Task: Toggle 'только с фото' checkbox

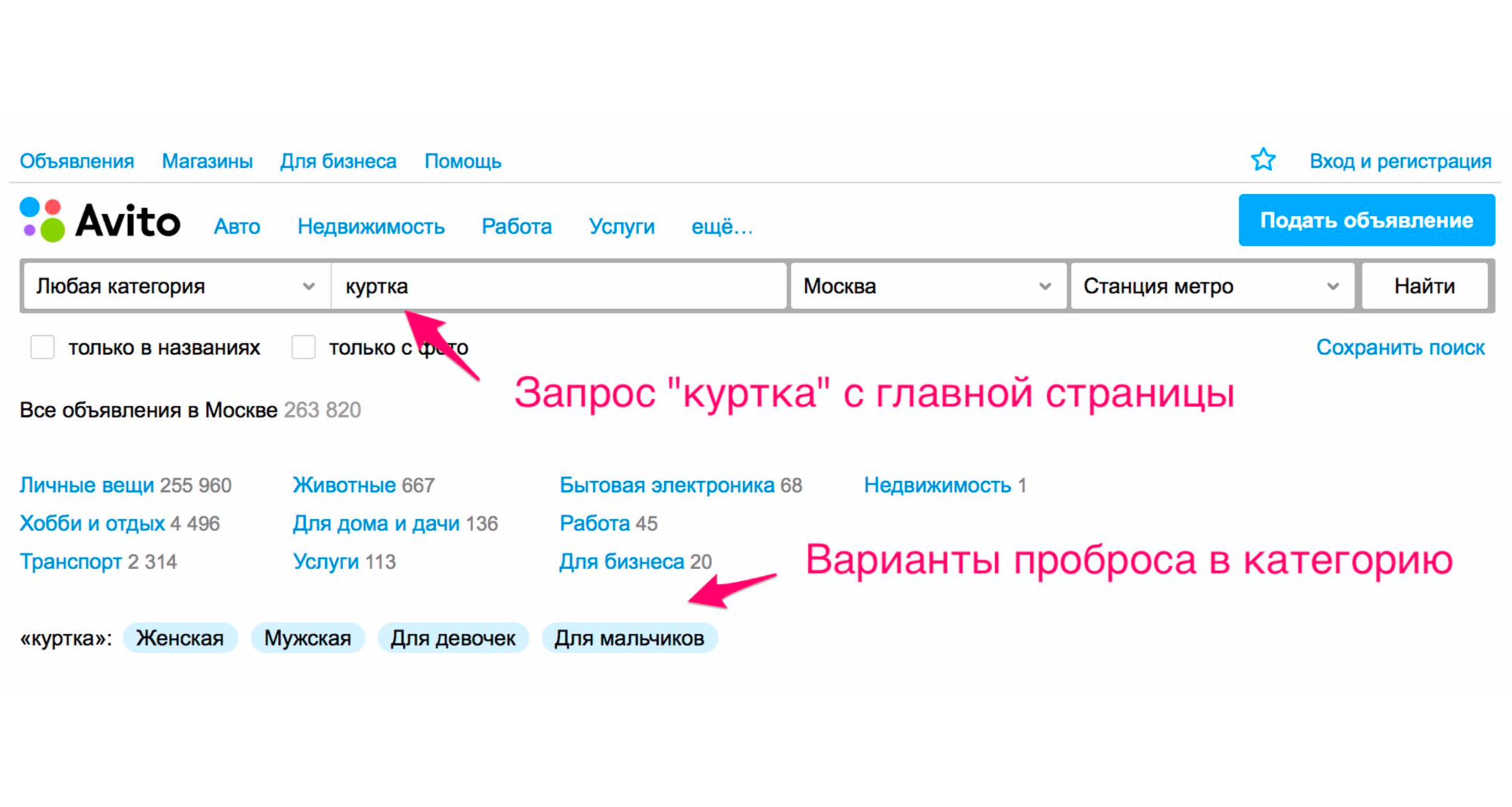Action: tap(303, 347)
